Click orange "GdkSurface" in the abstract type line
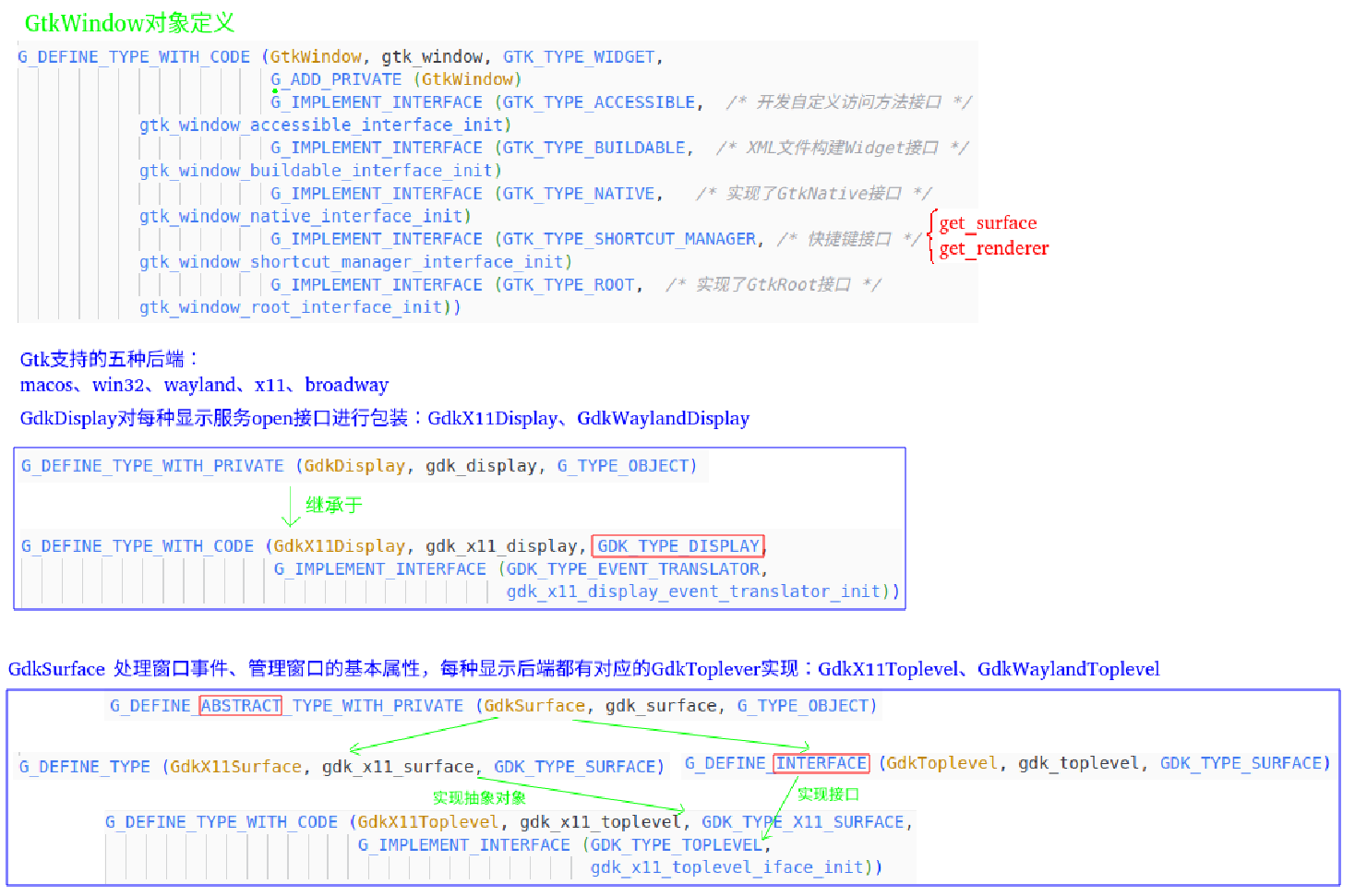The image size is (1367, 896). point(534,706)
